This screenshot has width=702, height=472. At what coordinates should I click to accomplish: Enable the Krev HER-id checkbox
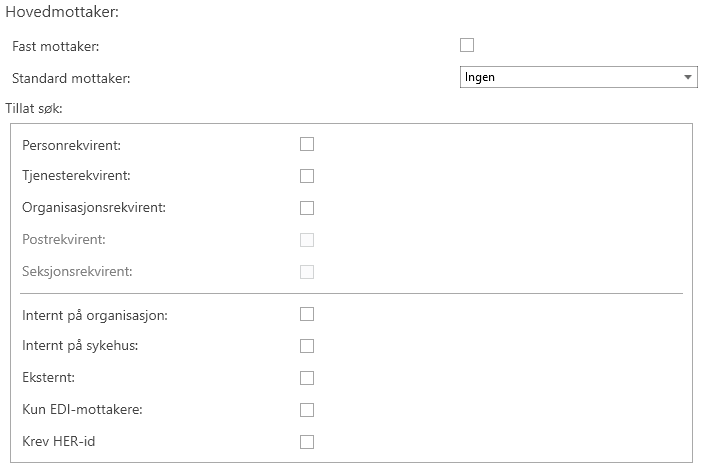pyautogui.click(x=307, y=442)
